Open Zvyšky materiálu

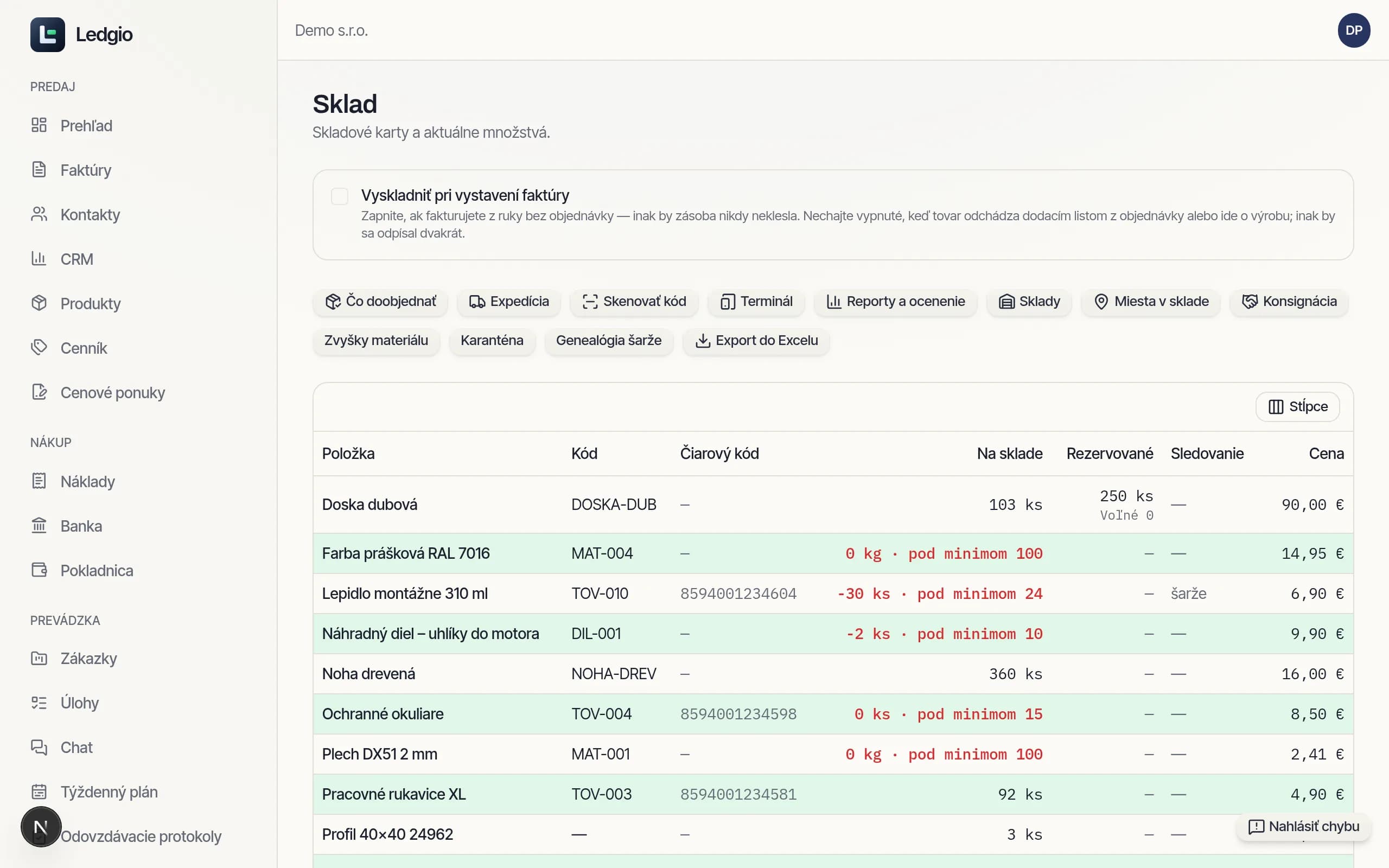pos(376,341)
